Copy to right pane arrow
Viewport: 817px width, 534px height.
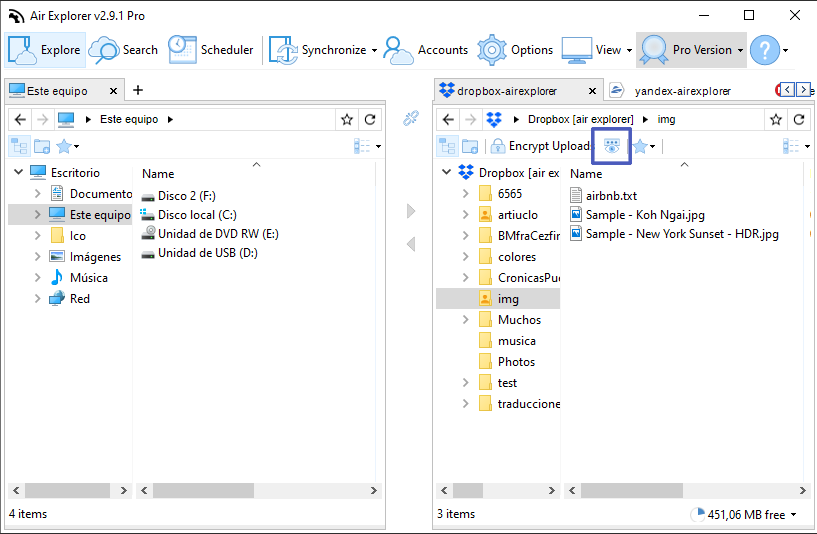click(411, 211)
